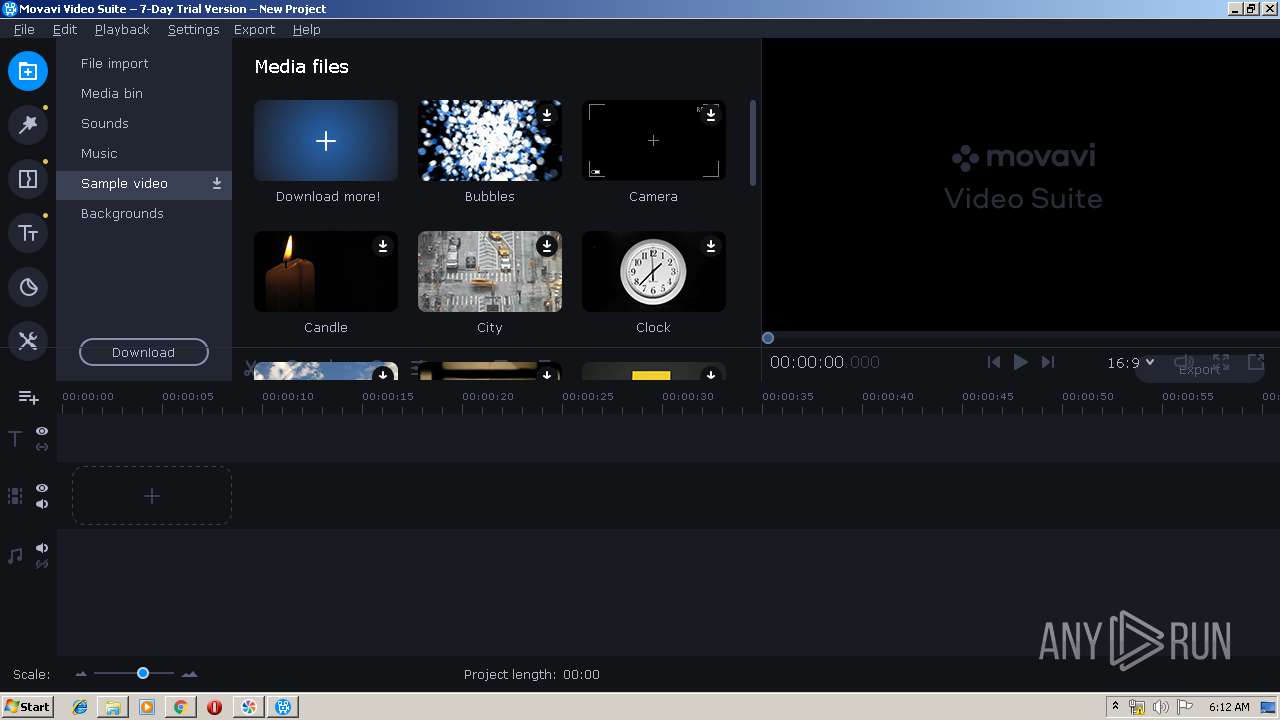Toggle title track visibility eye
Image resolution: width=1280 pixels, height=720 pixels.
(x=42, y=431)
